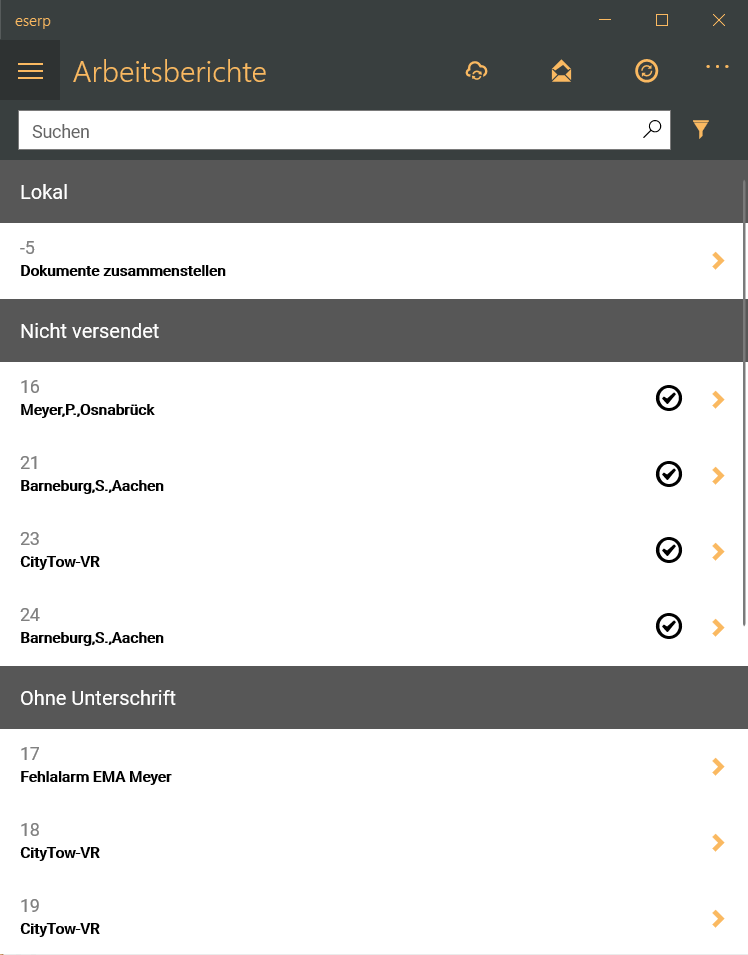748x955 pixels.
Task: Open the three-dots more options menu
Action: pyautogui.click(x=717, y=66)
